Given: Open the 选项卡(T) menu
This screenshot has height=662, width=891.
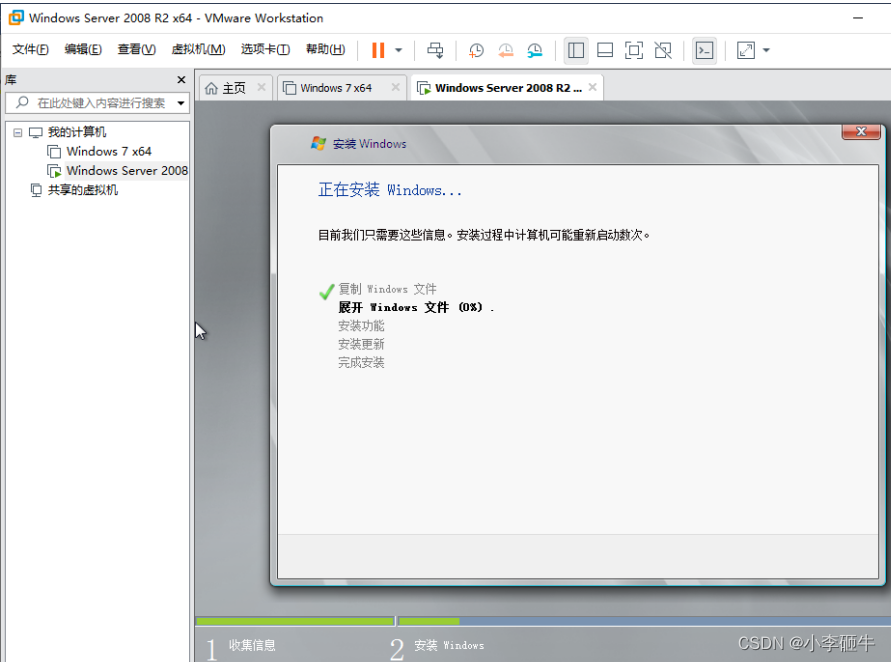Looking at the screenshot, I should (265, 49).
